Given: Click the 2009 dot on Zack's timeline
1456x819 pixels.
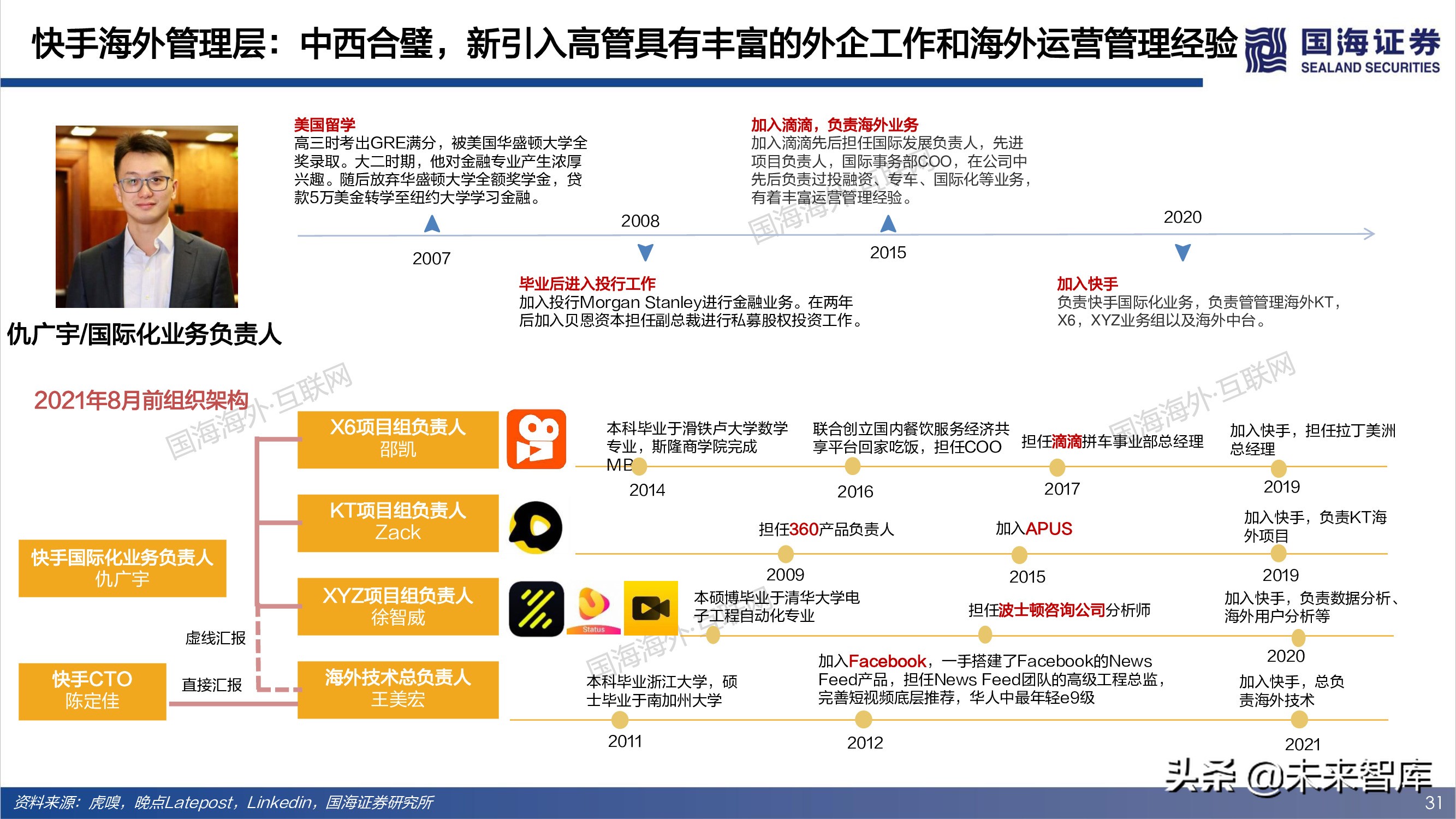Looking at the screenshot, I should point(786,554).
